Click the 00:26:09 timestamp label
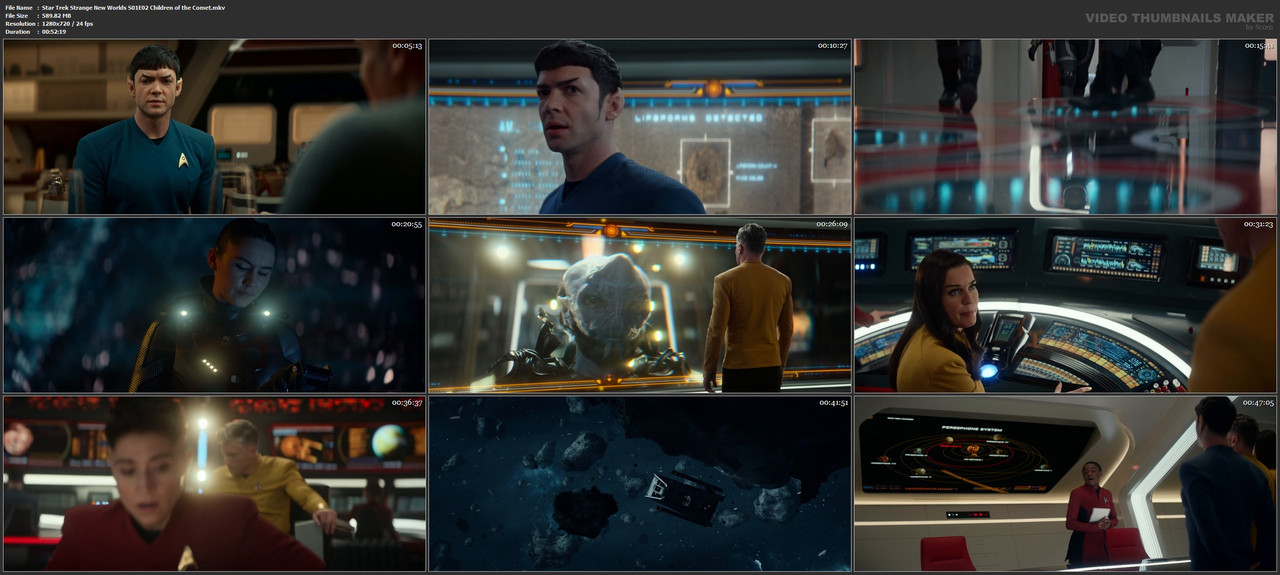The height and width of the screenshot is (575, 1280). click(x=833, y=224)
